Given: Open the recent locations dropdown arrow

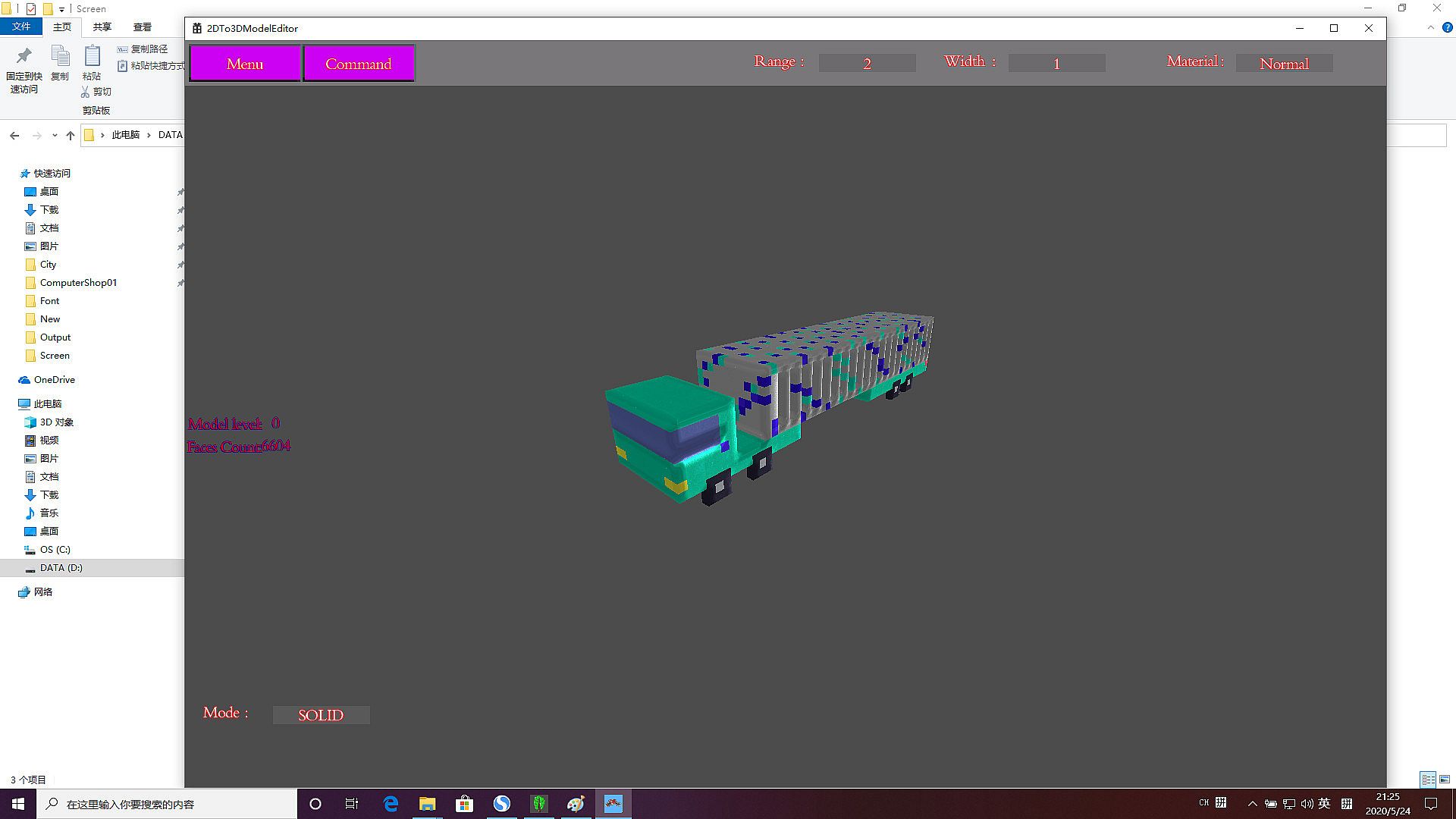Looking at the screenshot, I should tap(55, 135).
